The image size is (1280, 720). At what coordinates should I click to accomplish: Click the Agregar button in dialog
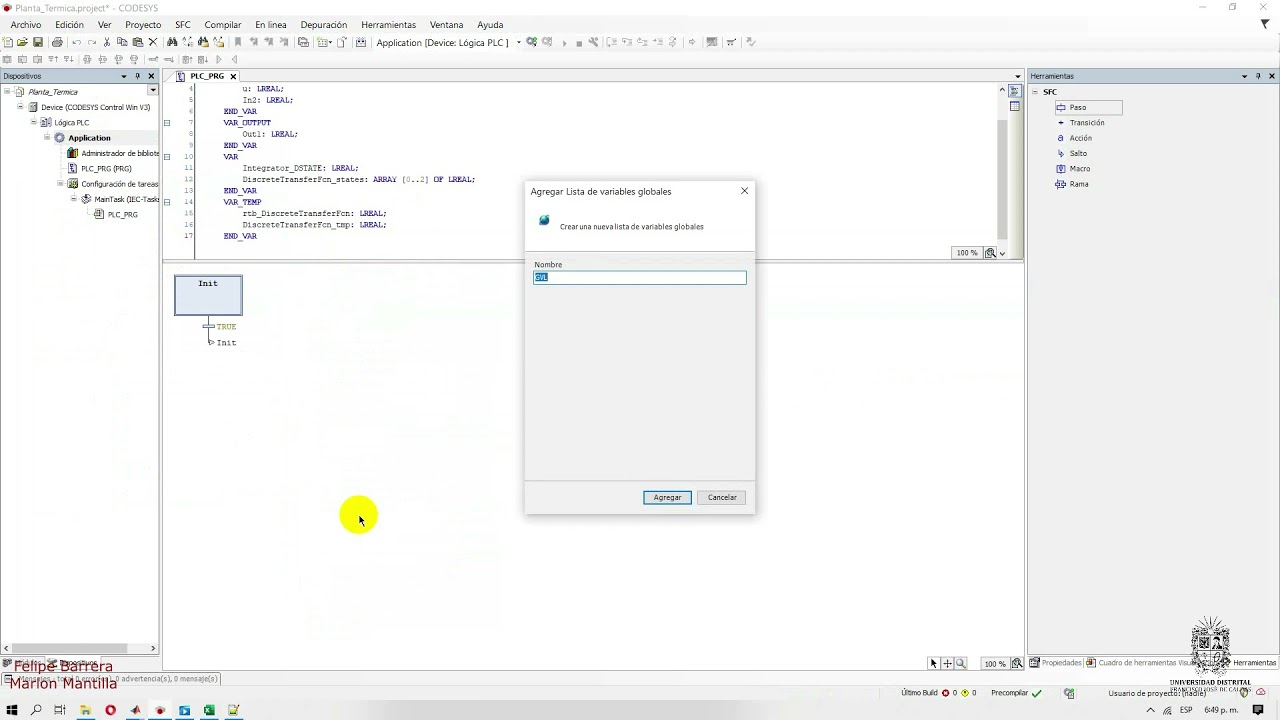tap(667, 497)
